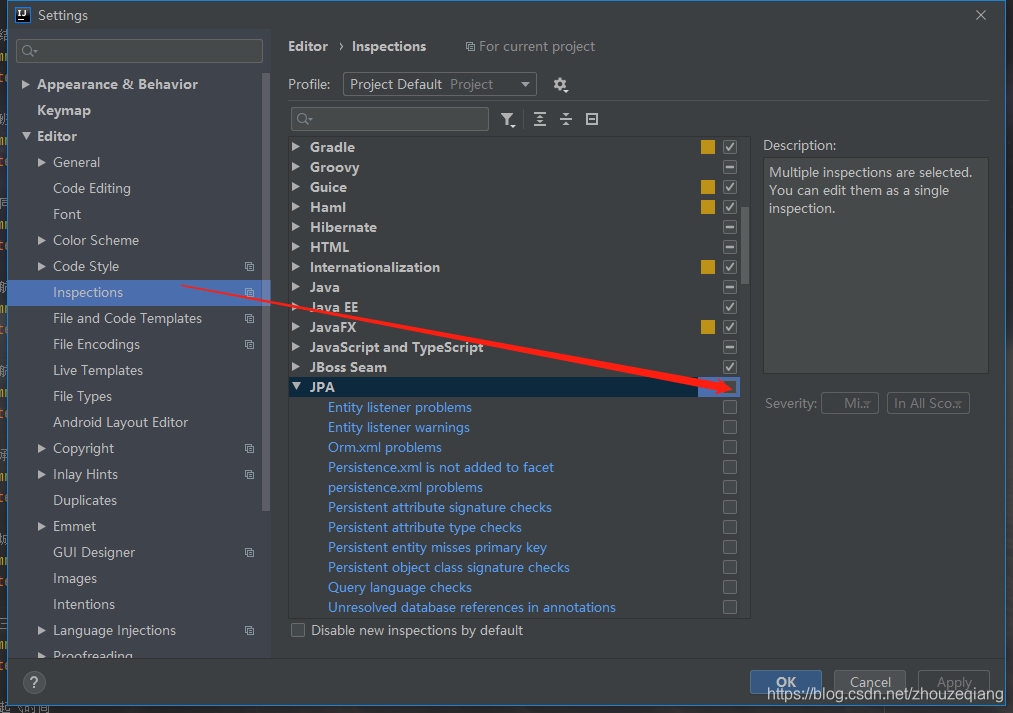Expand the General settings node
Viewport: 1013px width, 713px height.
click(41, 163)
